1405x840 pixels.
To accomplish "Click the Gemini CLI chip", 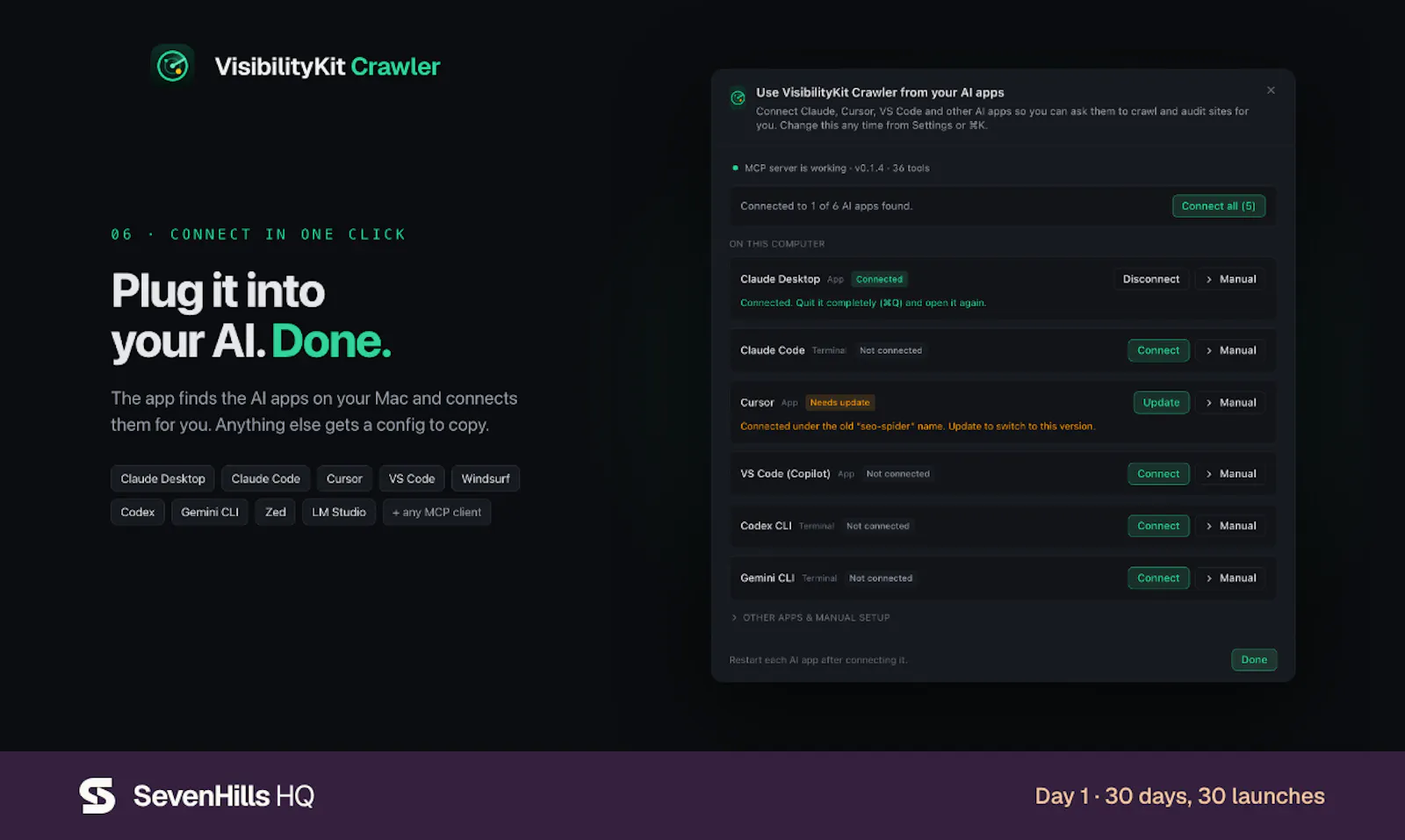I will (x=210, y=512).
